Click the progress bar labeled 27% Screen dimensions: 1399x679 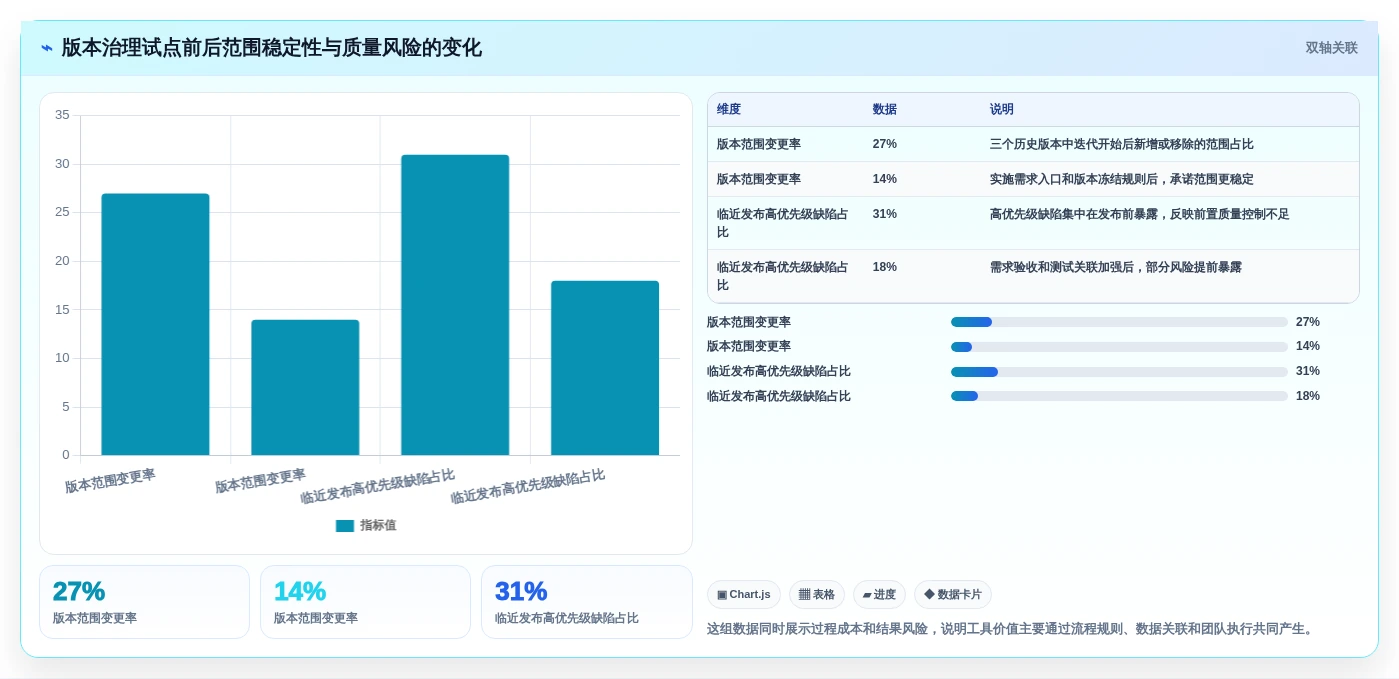pos(1119,322)
